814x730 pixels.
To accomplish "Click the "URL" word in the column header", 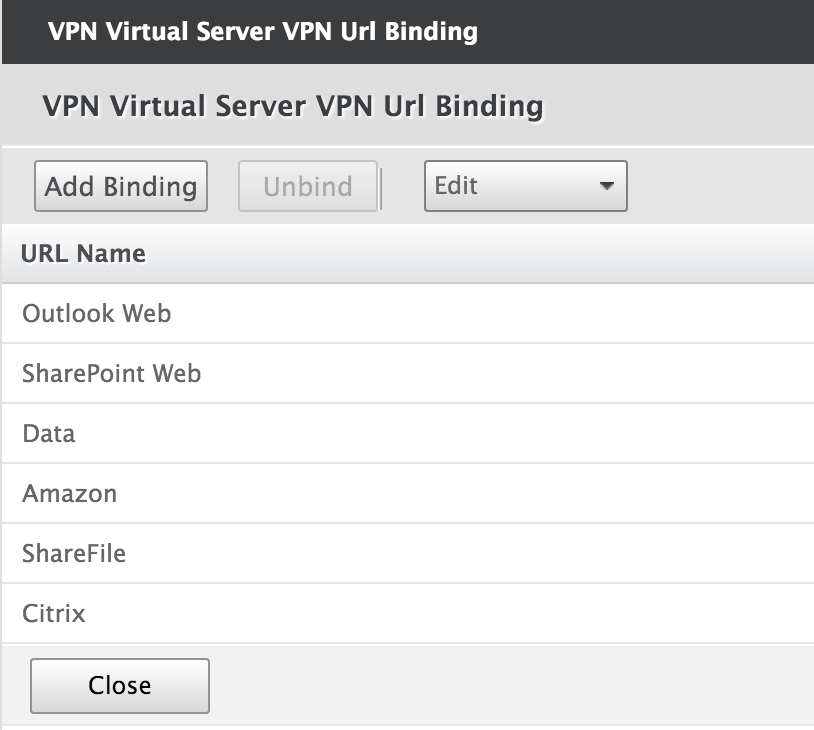I will pyautogui.click(x=45, y=253).
